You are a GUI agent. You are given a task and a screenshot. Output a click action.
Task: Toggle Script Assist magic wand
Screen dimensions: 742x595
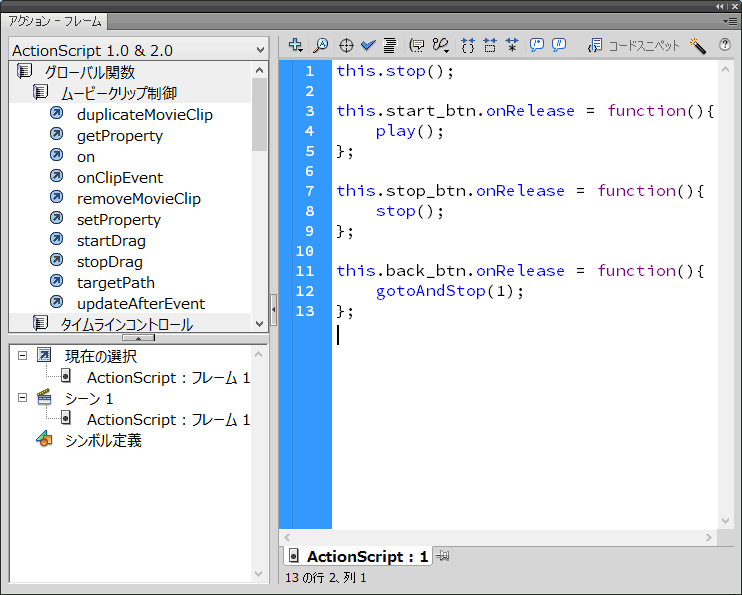[x=698, y=46]
